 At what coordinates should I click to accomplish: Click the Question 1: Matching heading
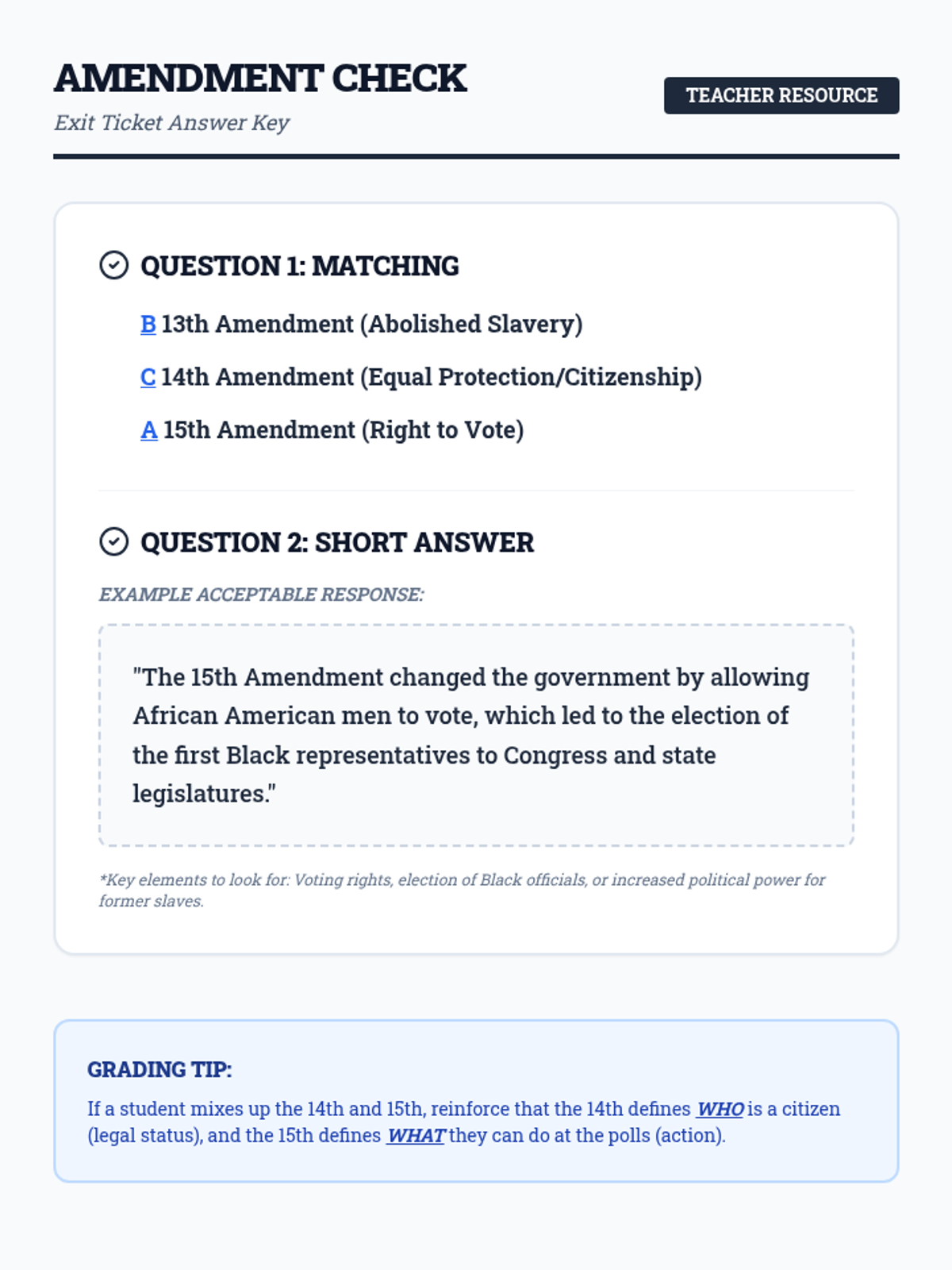click(299, 266)
